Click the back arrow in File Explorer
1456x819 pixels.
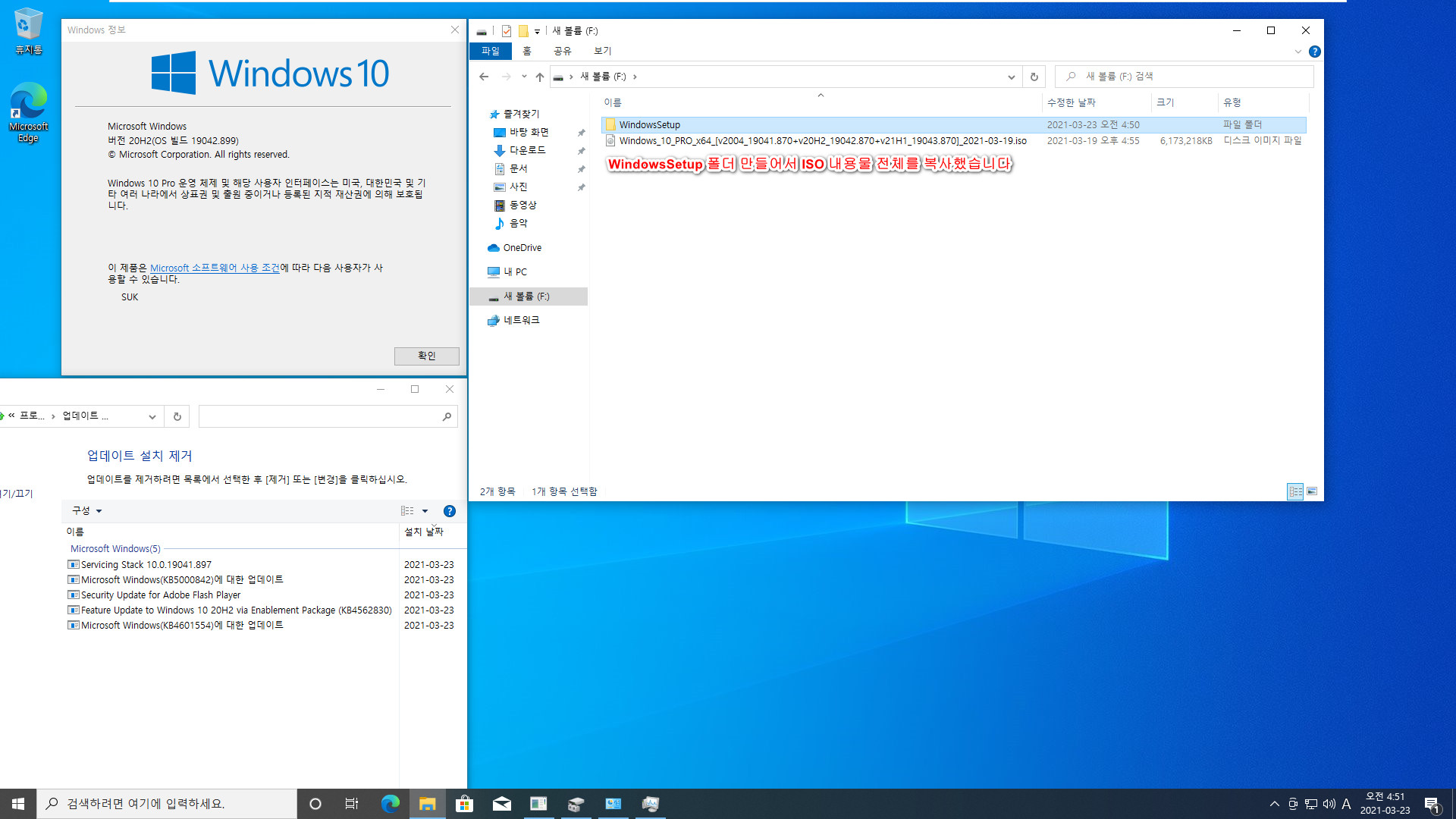484,77
